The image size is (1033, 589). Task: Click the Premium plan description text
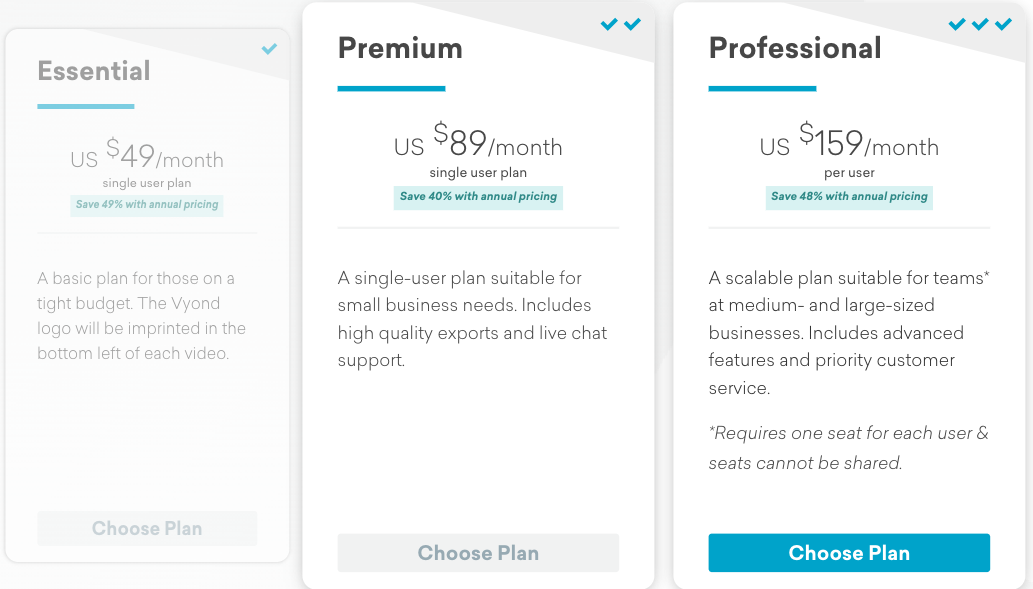pos(472,319)
